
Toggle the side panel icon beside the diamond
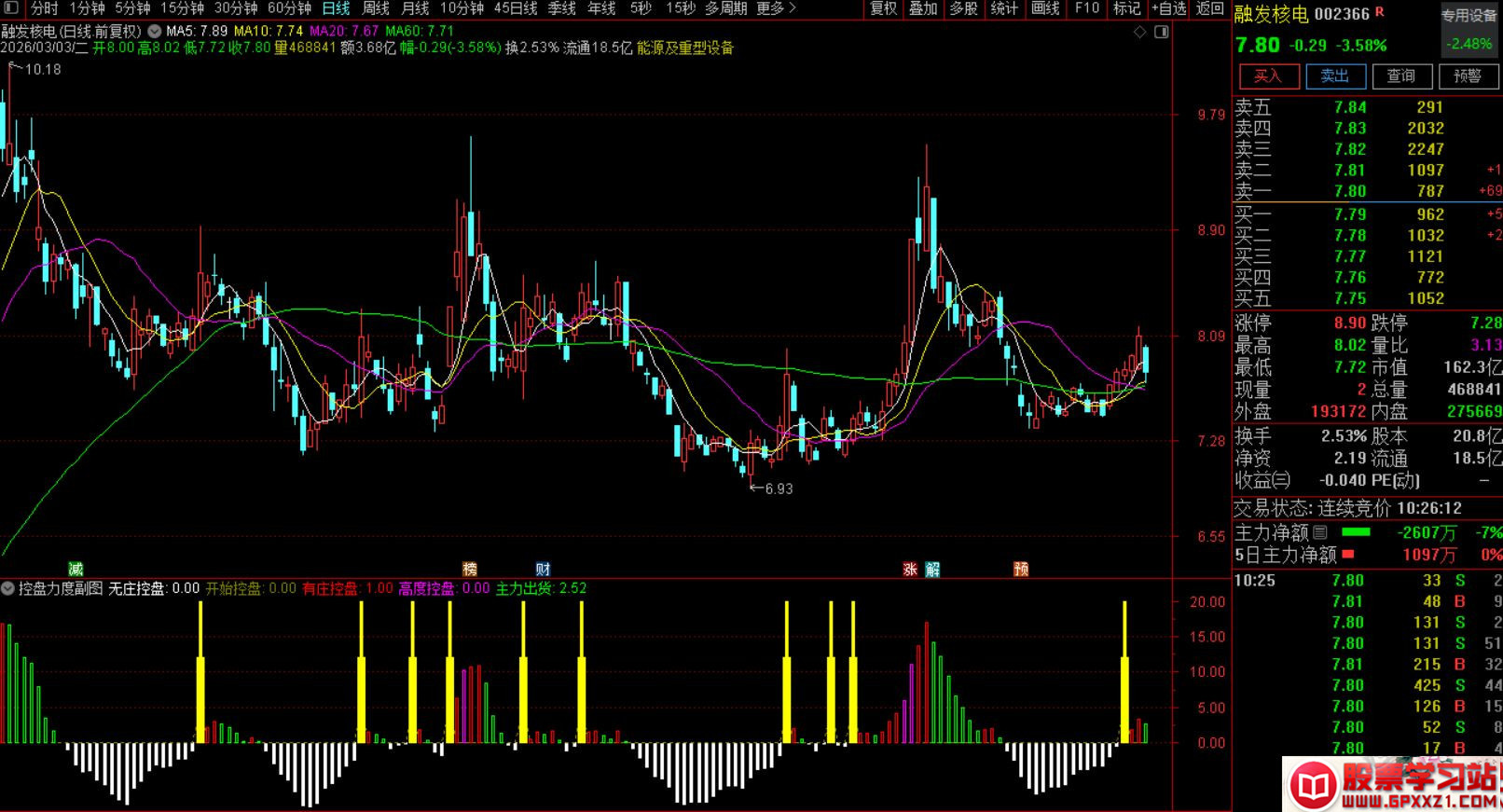[1161, 32]
